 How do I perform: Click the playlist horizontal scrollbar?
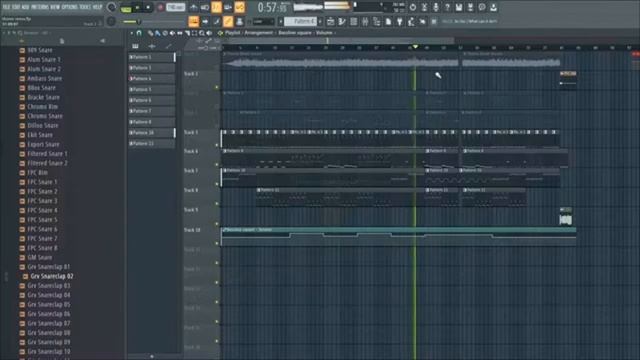(x=338, y=40)
